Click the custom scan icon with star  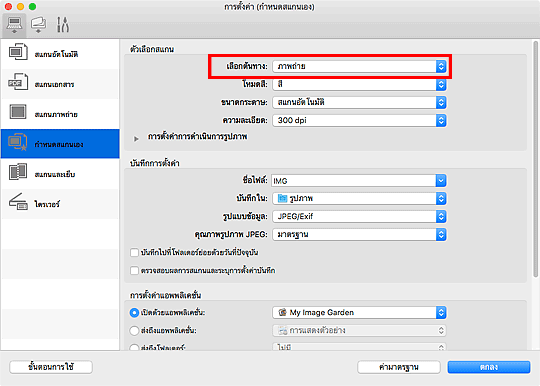pyautogui.click(x=18, y=142)
